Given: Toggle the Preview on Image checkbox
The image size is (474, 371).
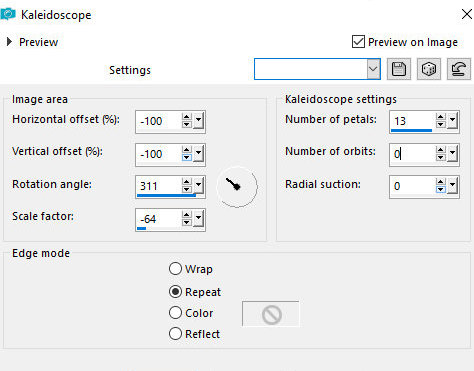Looking at the screenshot, I should click(358, 42).
